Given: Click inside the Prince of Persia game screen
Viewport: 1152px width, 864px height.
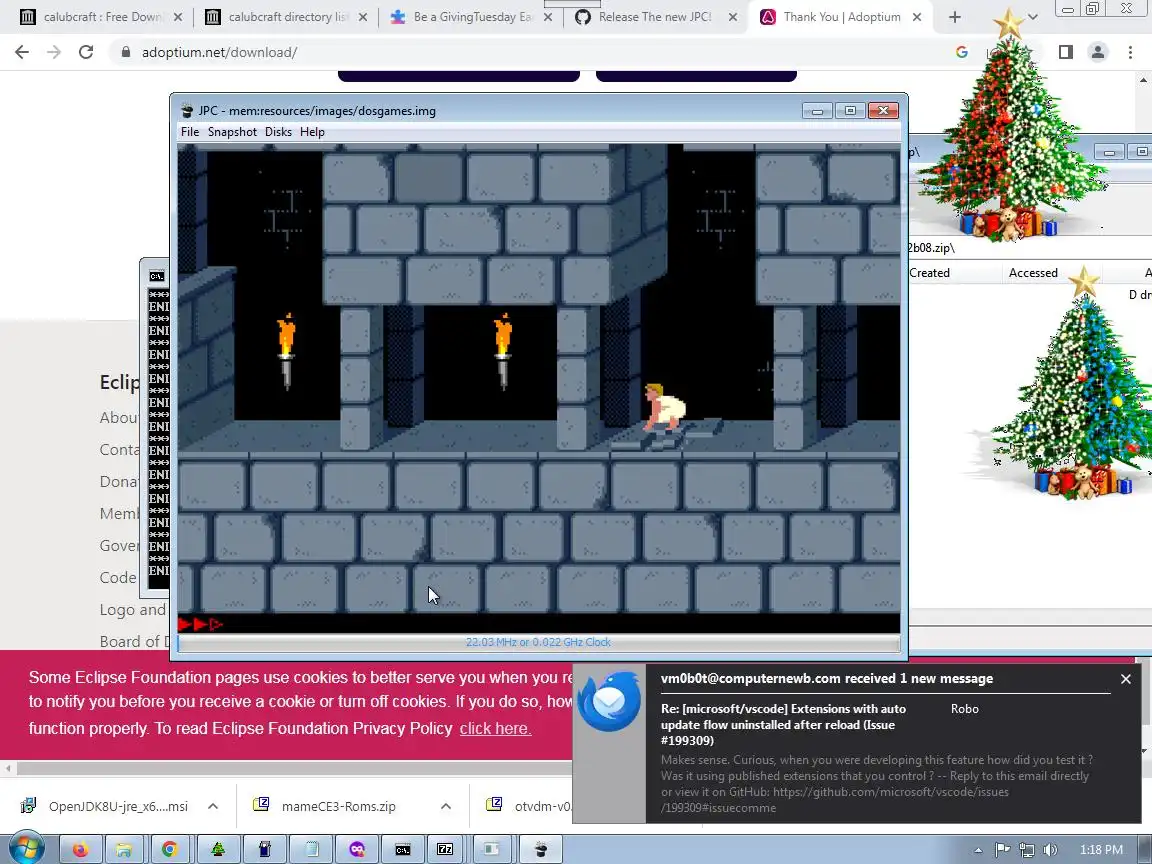Looking at the screenshot, I should (539, 388).
